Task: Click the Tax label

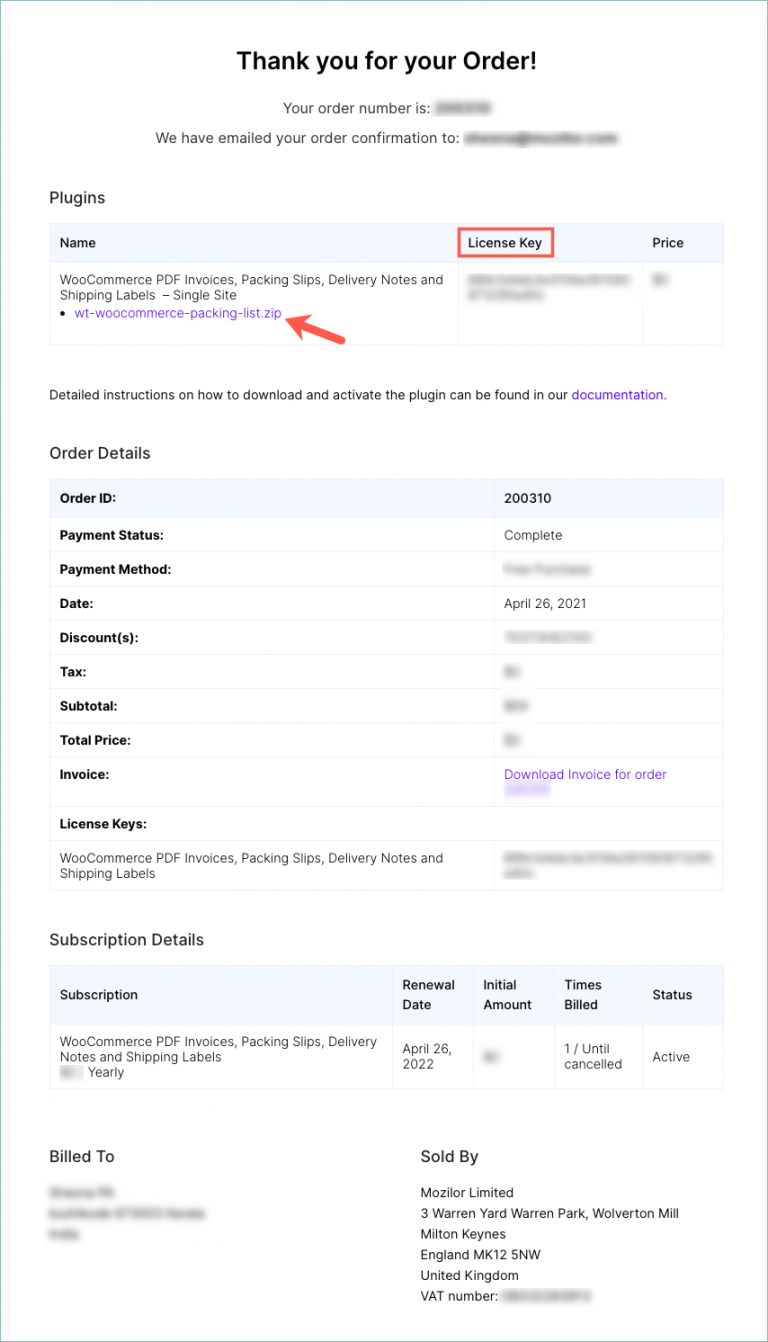Action: click(x=73, y=672)
